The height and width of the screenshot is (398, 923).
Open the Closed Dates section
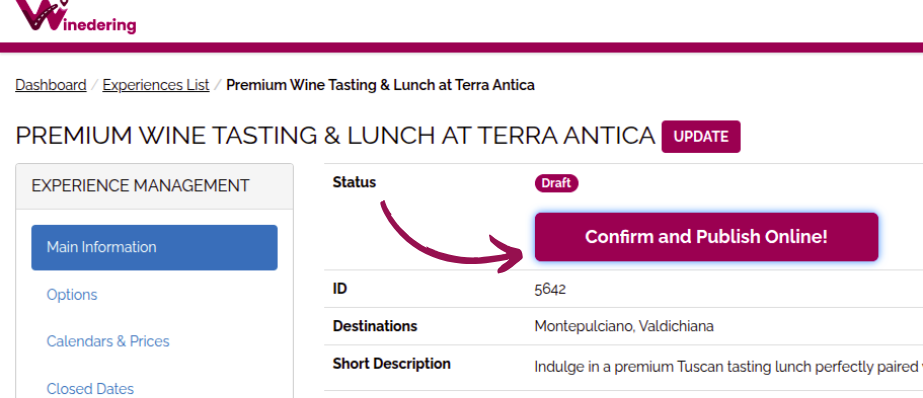pos(90,389)
